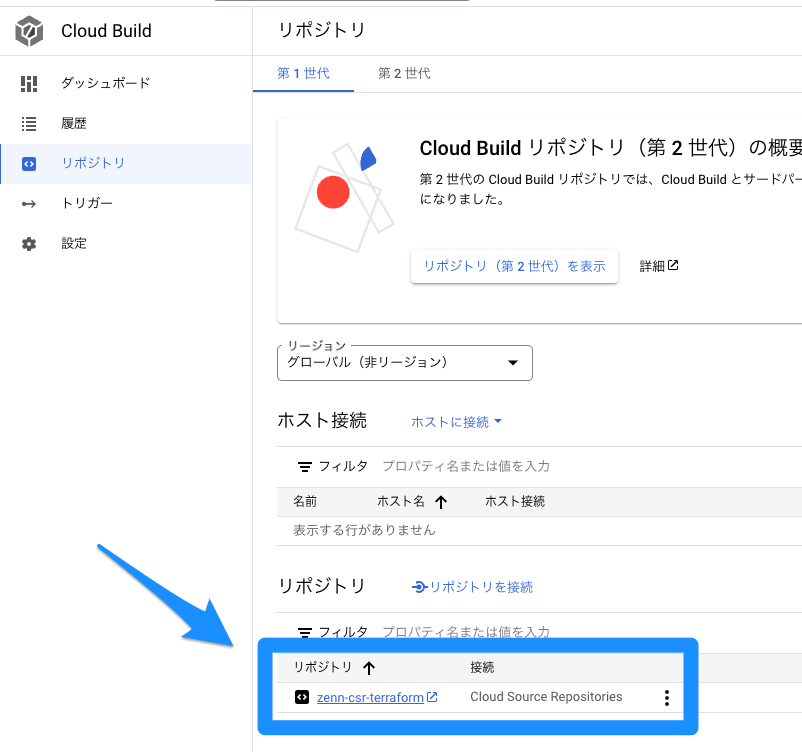Click the Cloud Source Repositories cell
Screen dimensions: 802x752
[546, 697]
